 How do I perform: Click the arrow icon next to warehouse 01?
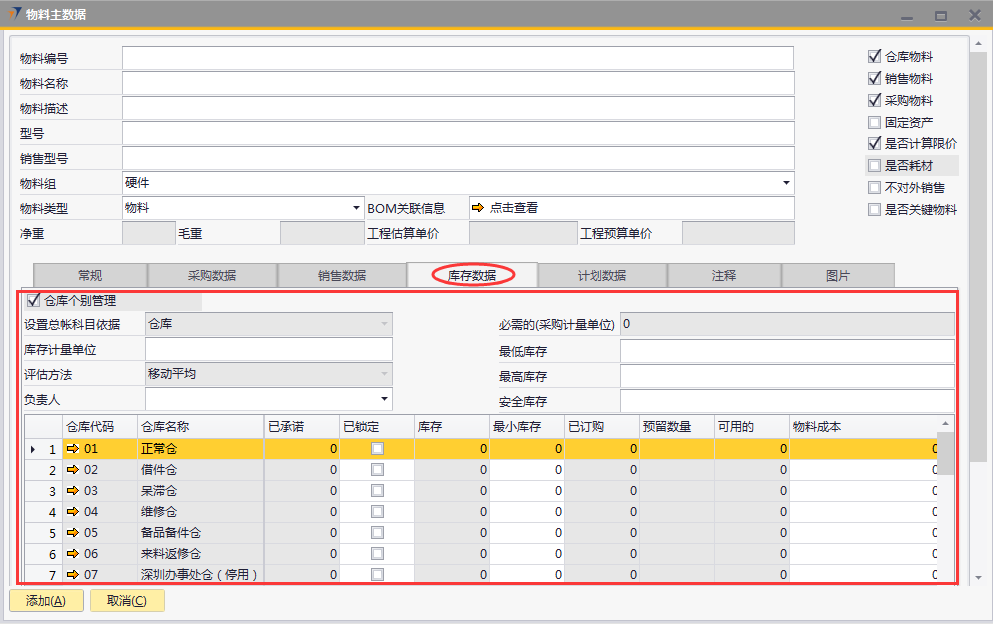(73, 449)
